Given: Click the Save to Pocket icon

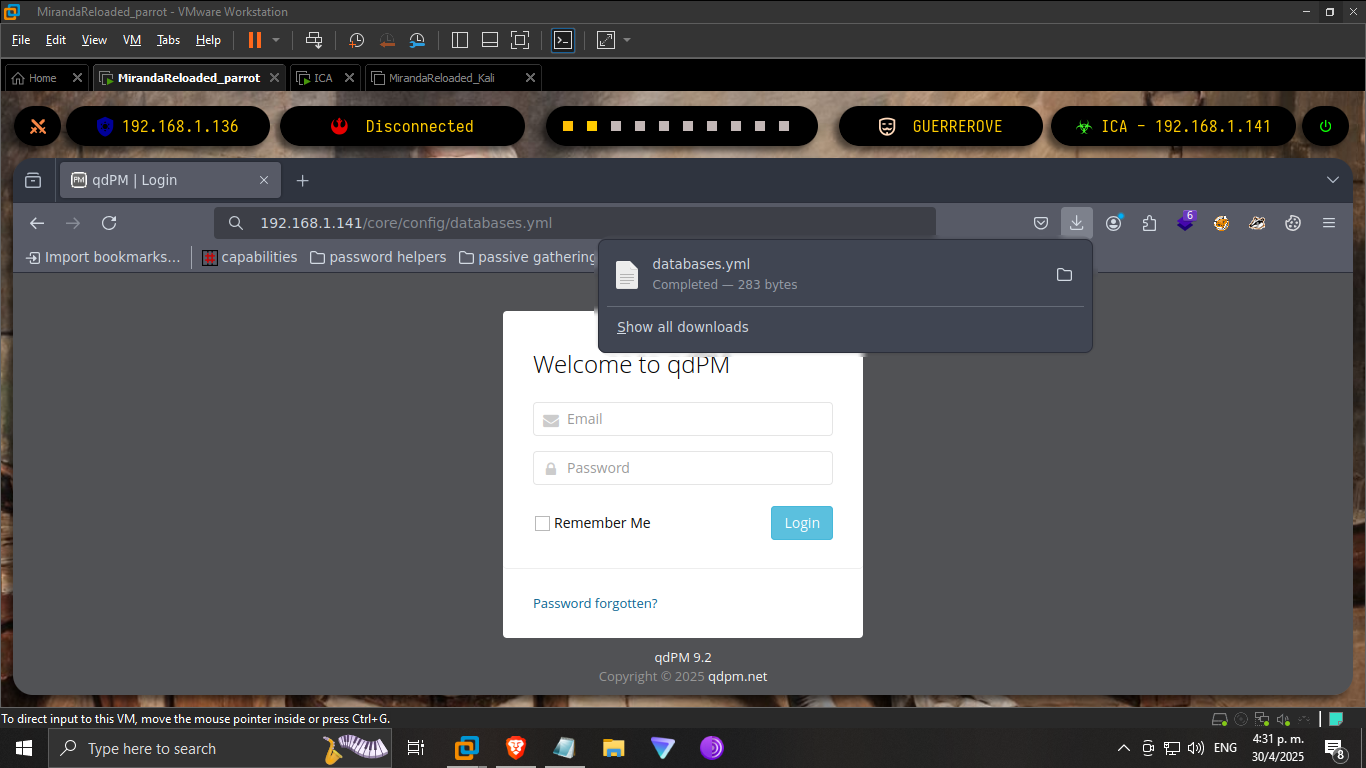Looking at the screenshot, I should coord(1041,223).
